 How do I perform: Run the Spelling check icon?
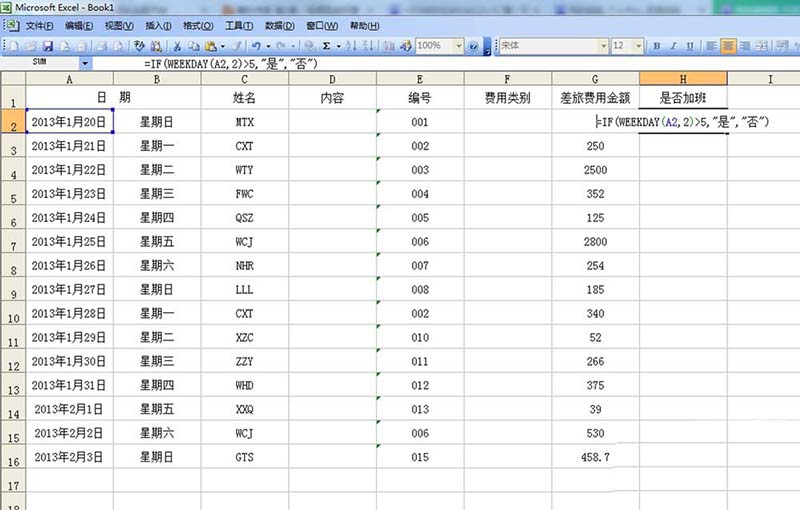coord(139,46)
